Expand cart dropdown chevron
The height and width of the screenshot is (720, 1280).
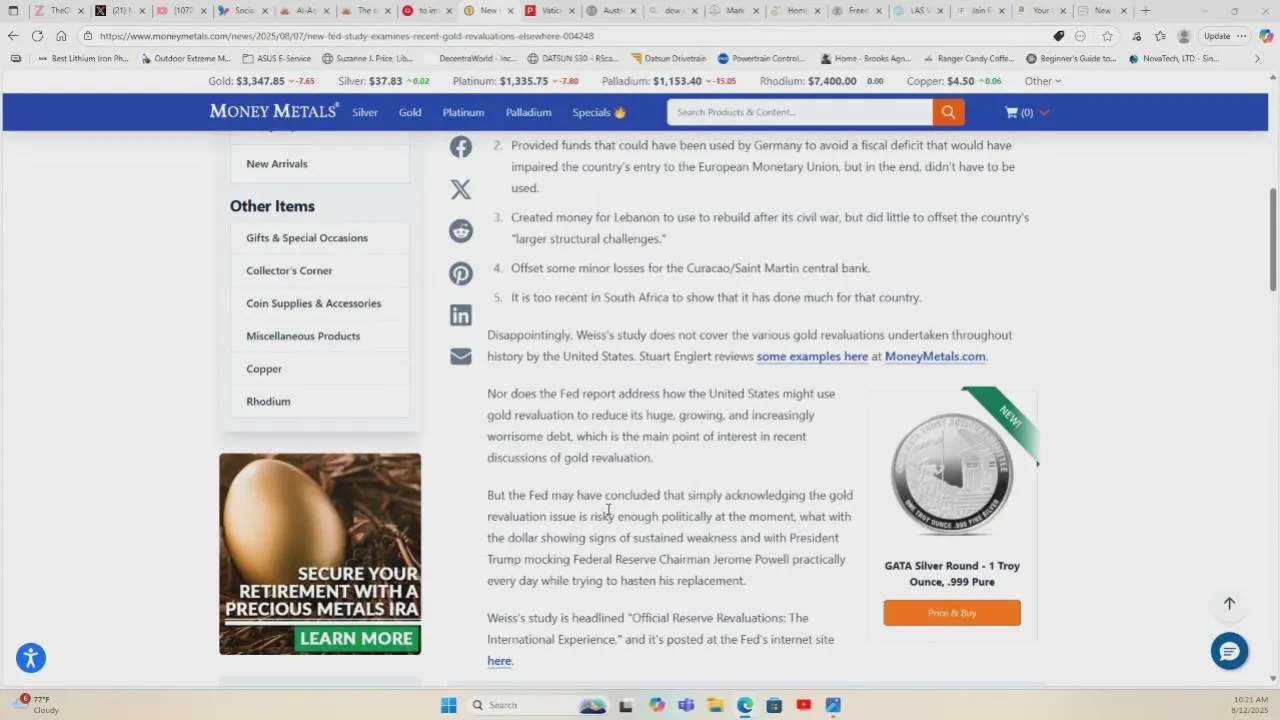tap(1044, 112)
